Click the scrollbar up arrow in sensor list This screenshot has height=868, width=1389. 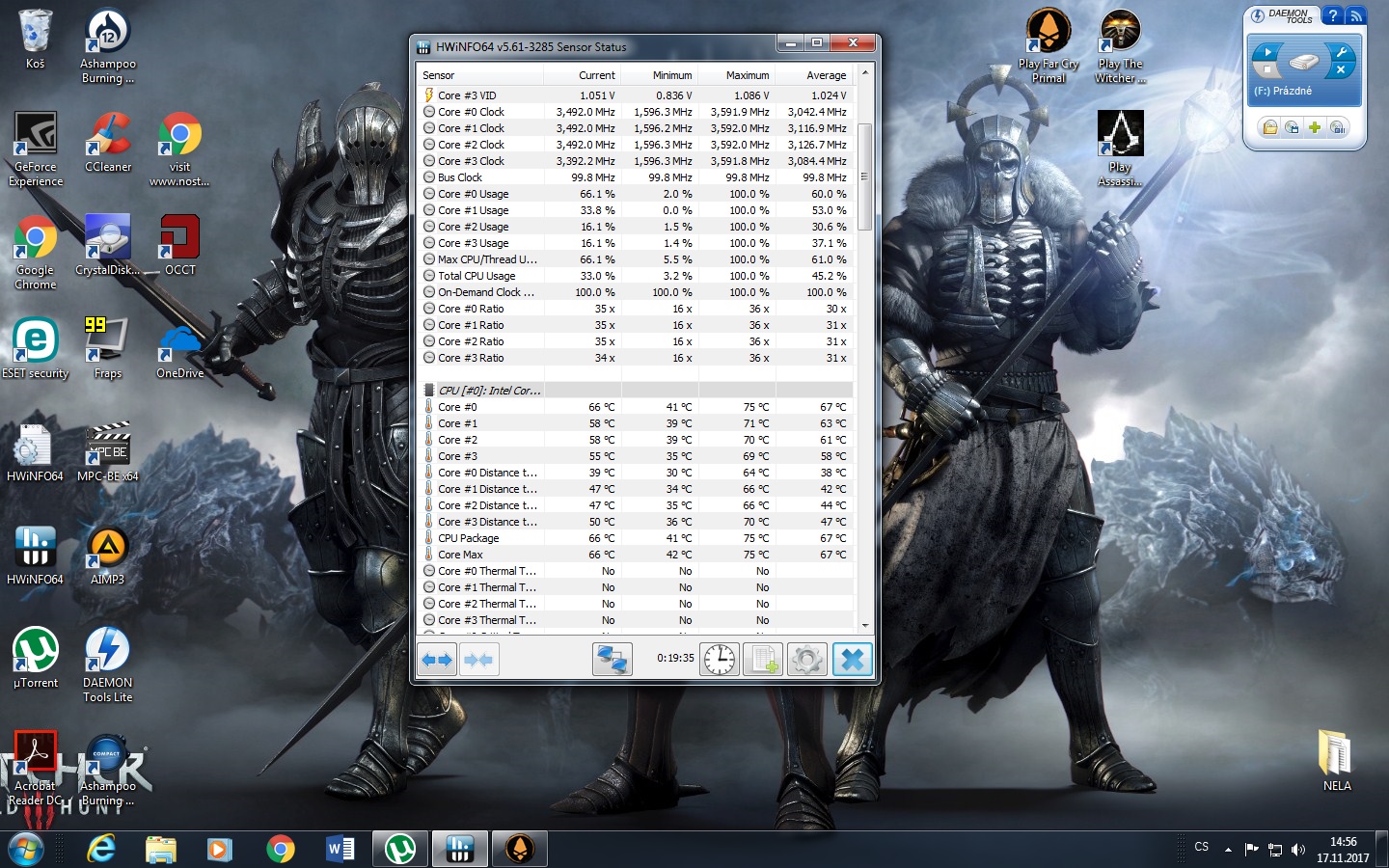[864, 73]
